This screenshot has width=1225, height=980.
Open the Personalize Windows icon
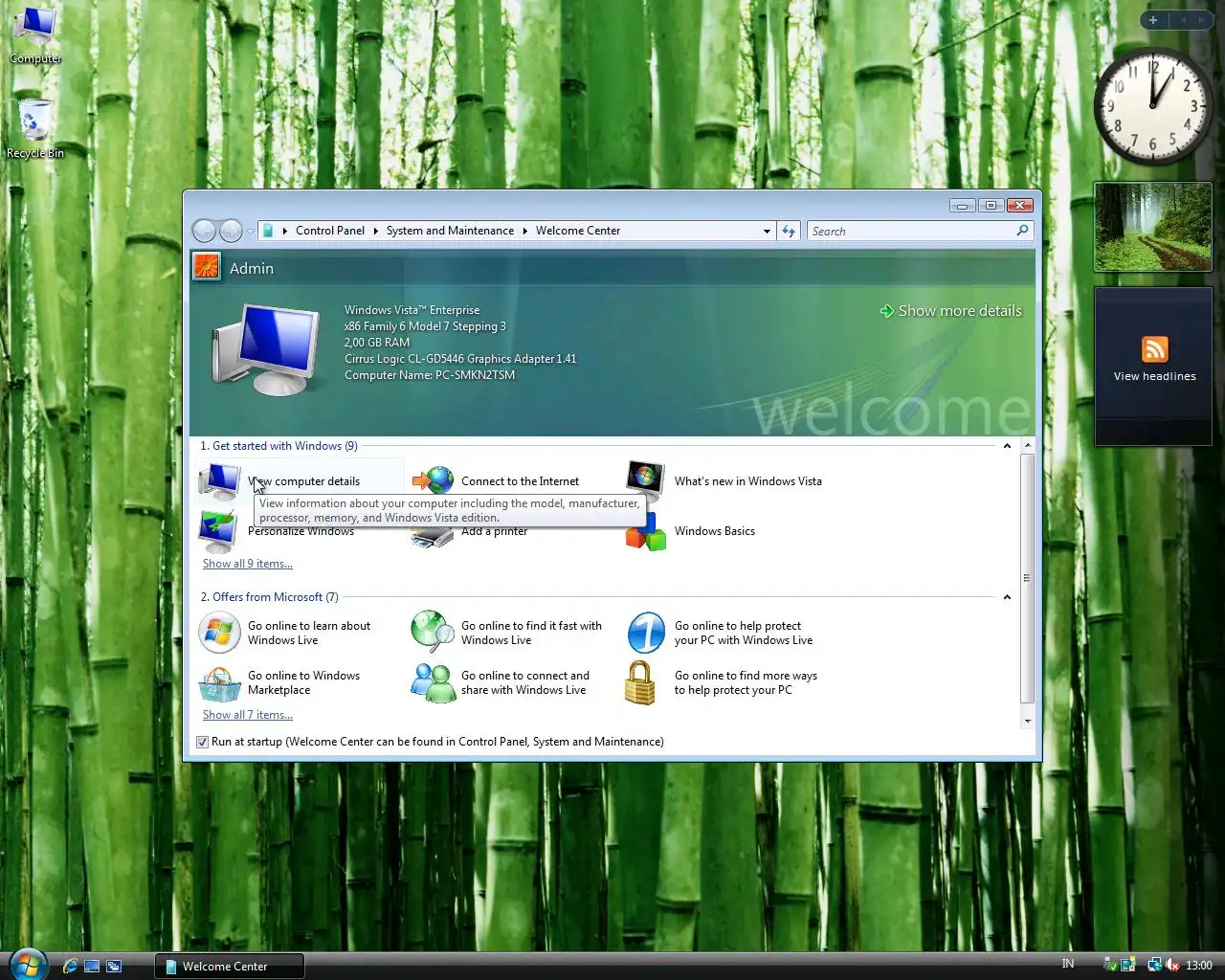(x=217, y=532)
